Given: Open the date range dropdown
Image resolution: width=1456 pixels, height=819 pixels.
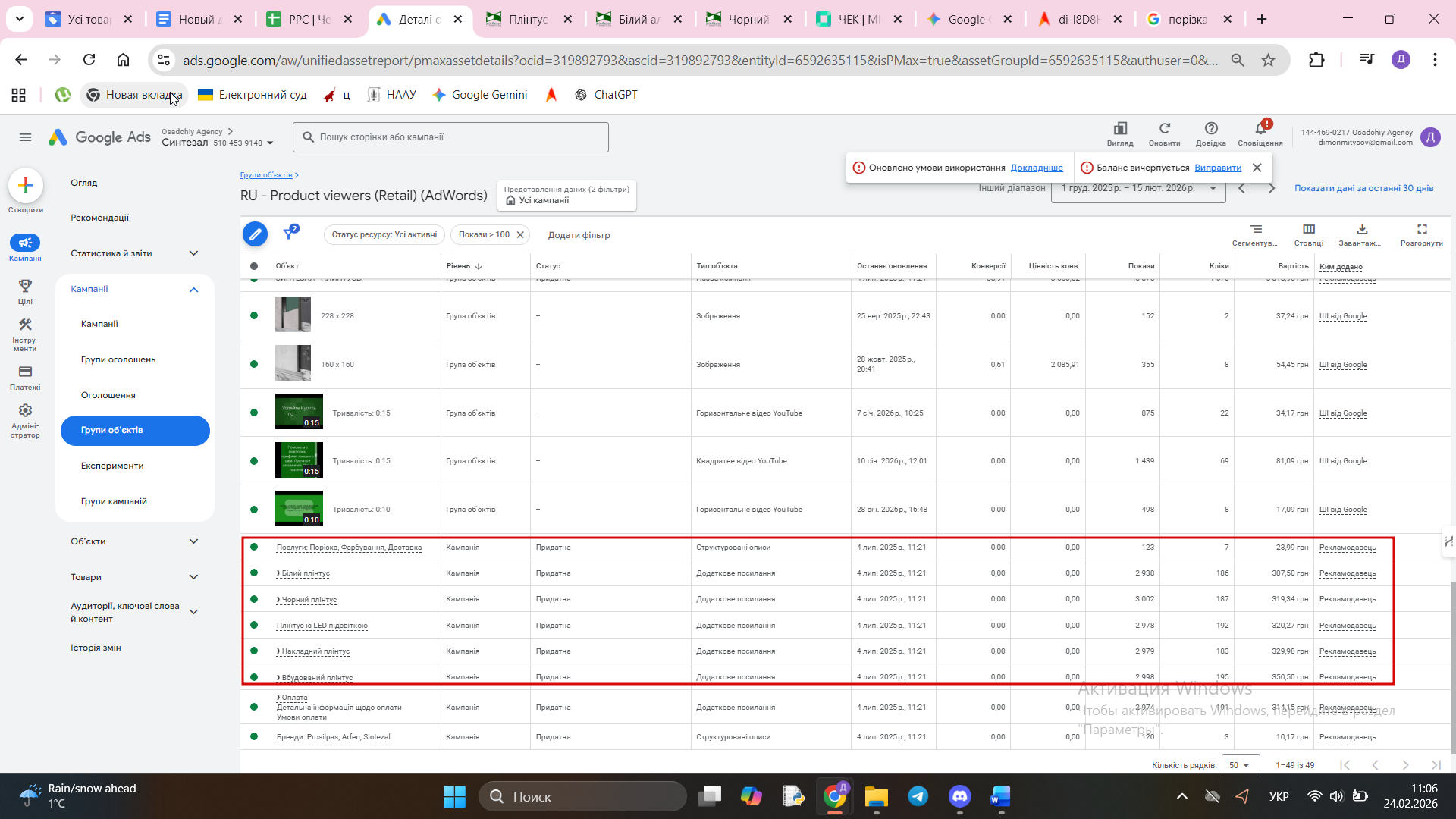Looking at the screenshot, I should tap(1137, 188).
